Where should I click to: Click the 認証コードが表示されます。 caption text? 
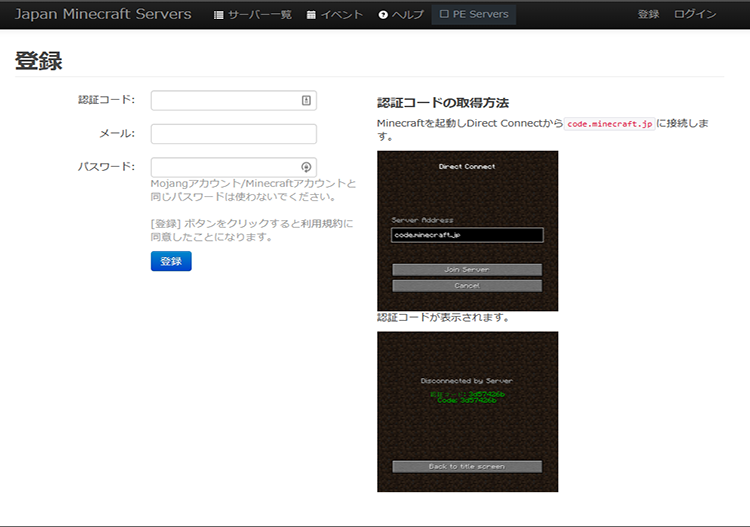click(x=444, y=318)
